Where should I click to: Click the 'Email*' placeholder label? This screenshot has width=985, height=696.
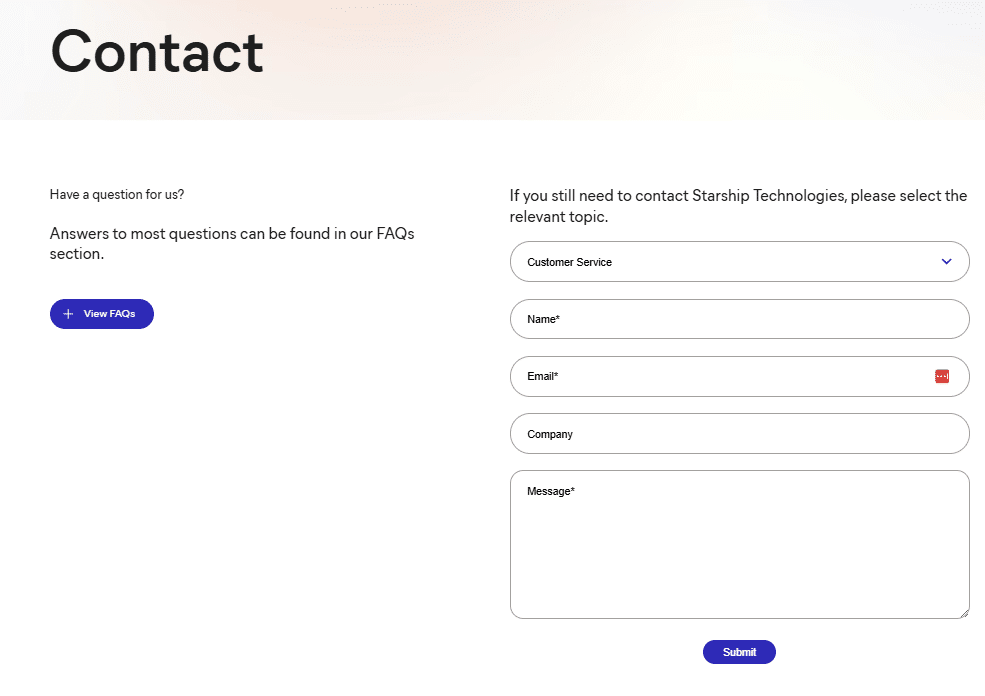pyautogui.click(x=542, y=377)
